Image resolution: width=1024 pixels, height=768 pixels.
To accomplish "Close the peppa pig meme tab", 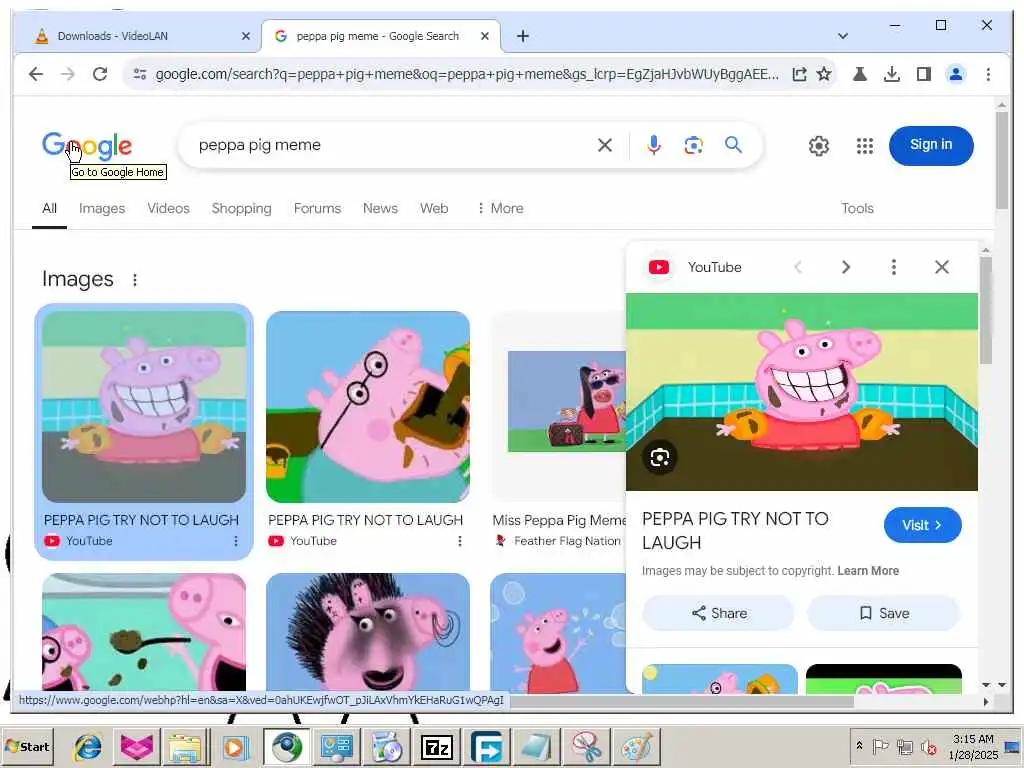I will pos(485,36).
